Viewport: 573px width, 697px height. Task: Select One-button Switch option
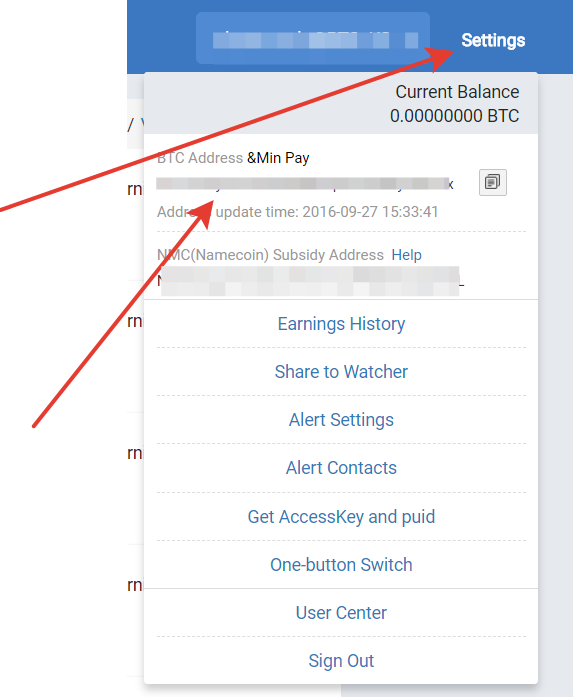click(341, 565)
